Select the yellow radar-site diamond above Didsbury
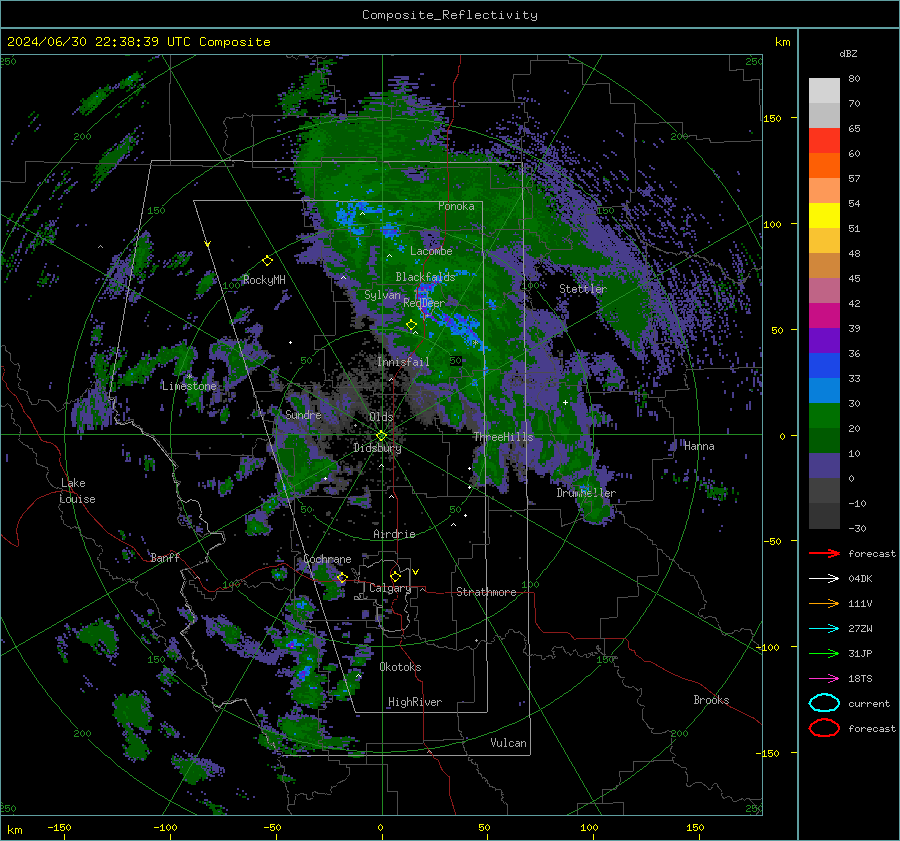The width and height of the screenshot is (900, 841). click(x=381, y=436)
